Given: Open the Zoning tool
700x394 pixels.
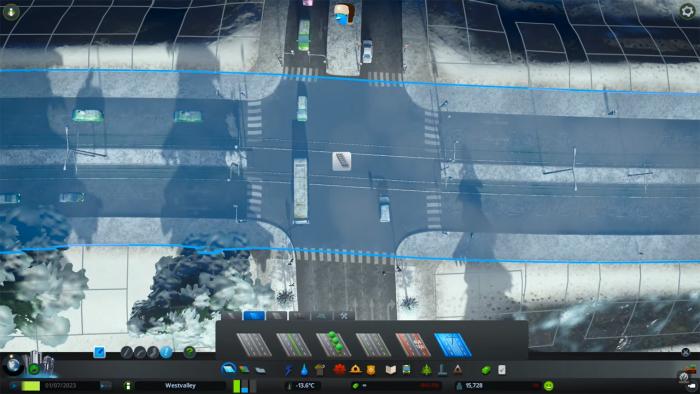Looking at the screenshot, I should tap(244, 369).
